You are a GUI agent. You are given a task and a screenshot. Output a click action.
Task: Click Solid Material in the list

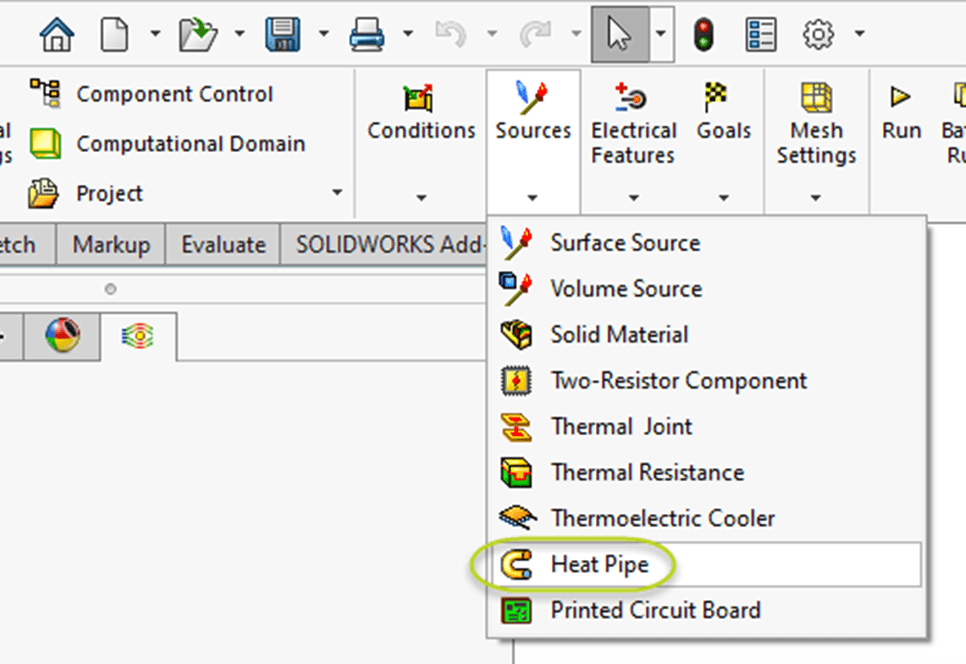point(619,334)
